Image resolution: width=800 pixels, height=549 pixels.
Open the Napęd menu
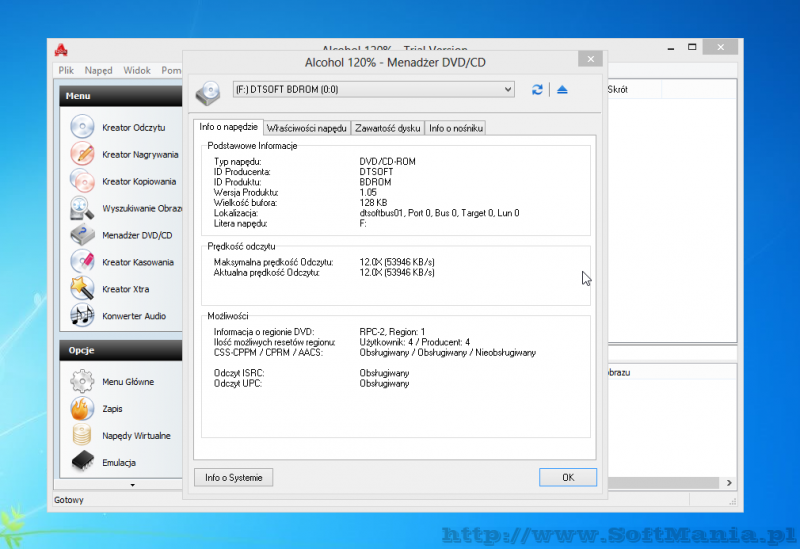point(98,70)
